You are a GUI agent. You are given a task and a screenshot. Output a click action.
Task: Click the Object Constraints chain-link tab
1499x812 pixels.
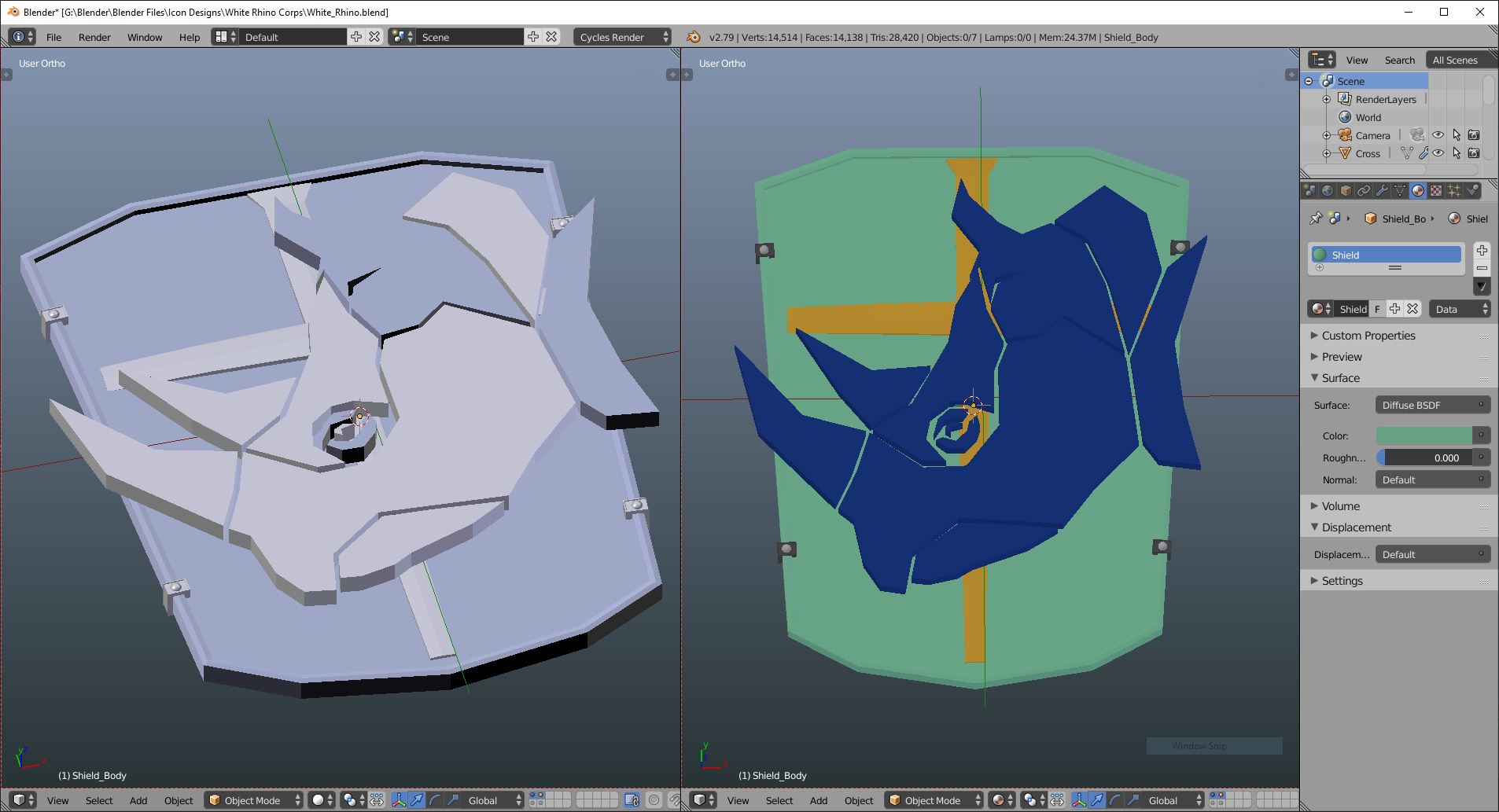coord(1364,190)
